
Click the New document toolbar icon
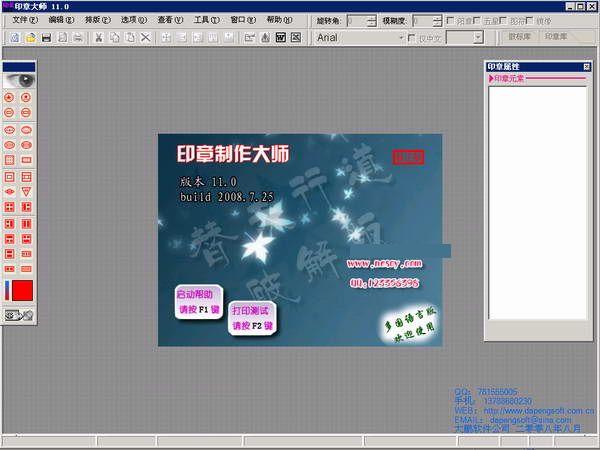tap(15, 38)
